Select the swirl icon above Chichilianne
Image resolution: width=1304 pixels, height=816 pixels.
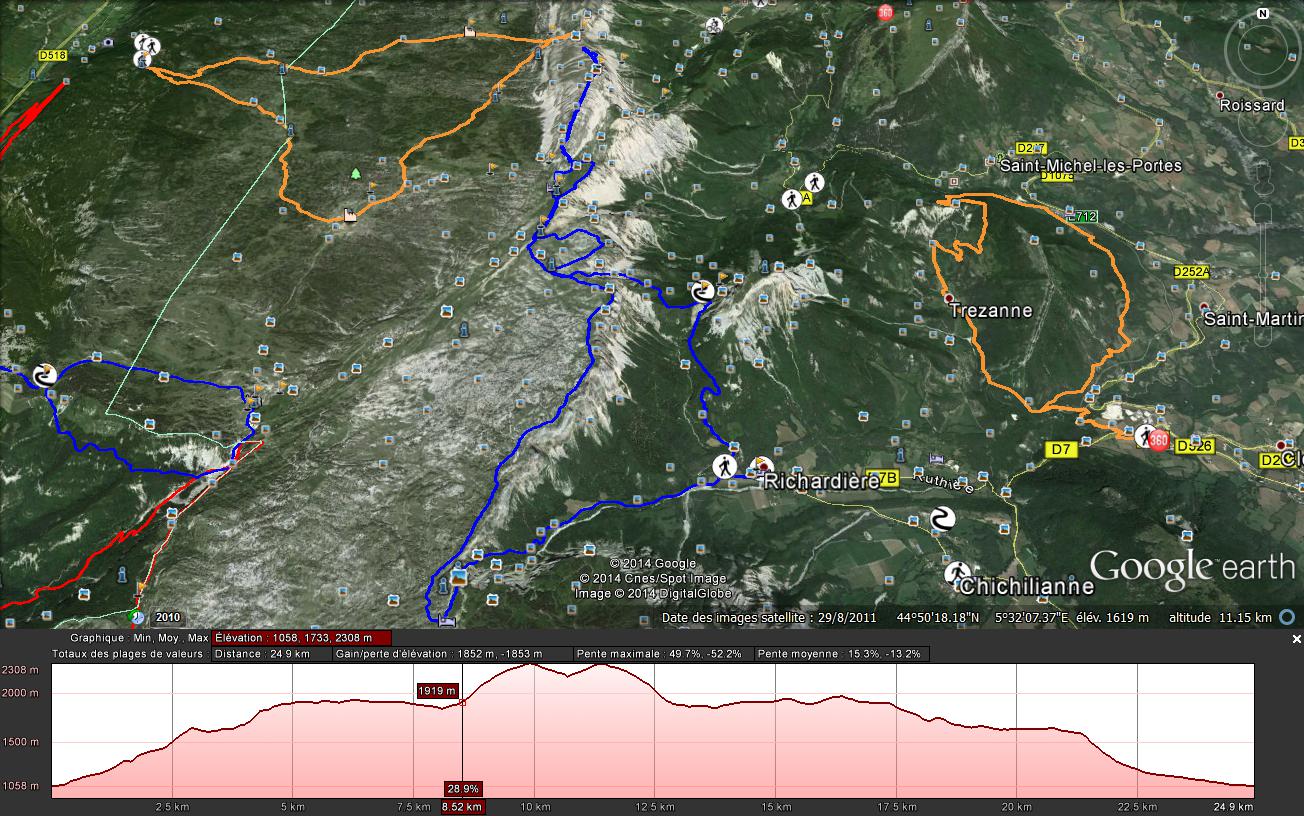tap(941, 518)
